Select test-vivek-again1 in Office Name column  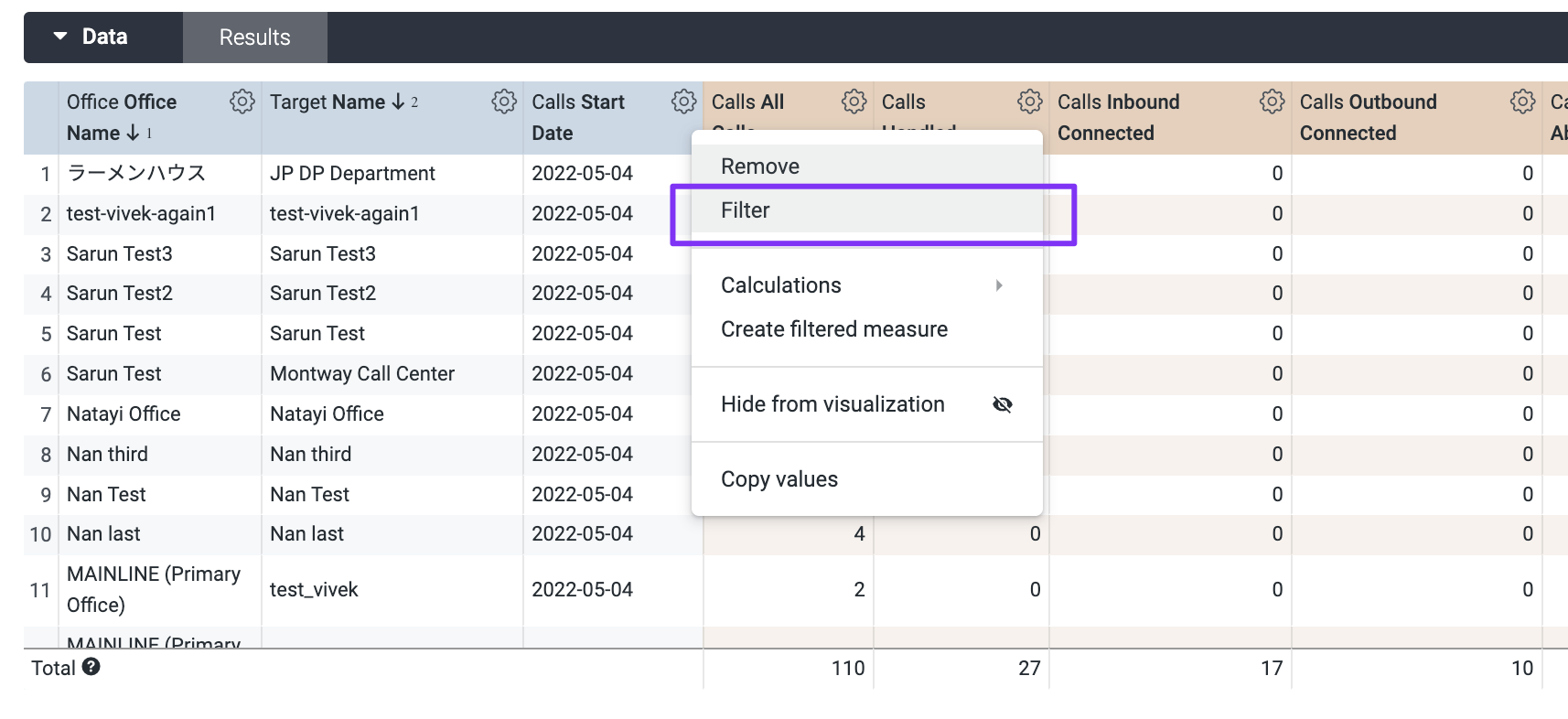[x=141, y=214]
